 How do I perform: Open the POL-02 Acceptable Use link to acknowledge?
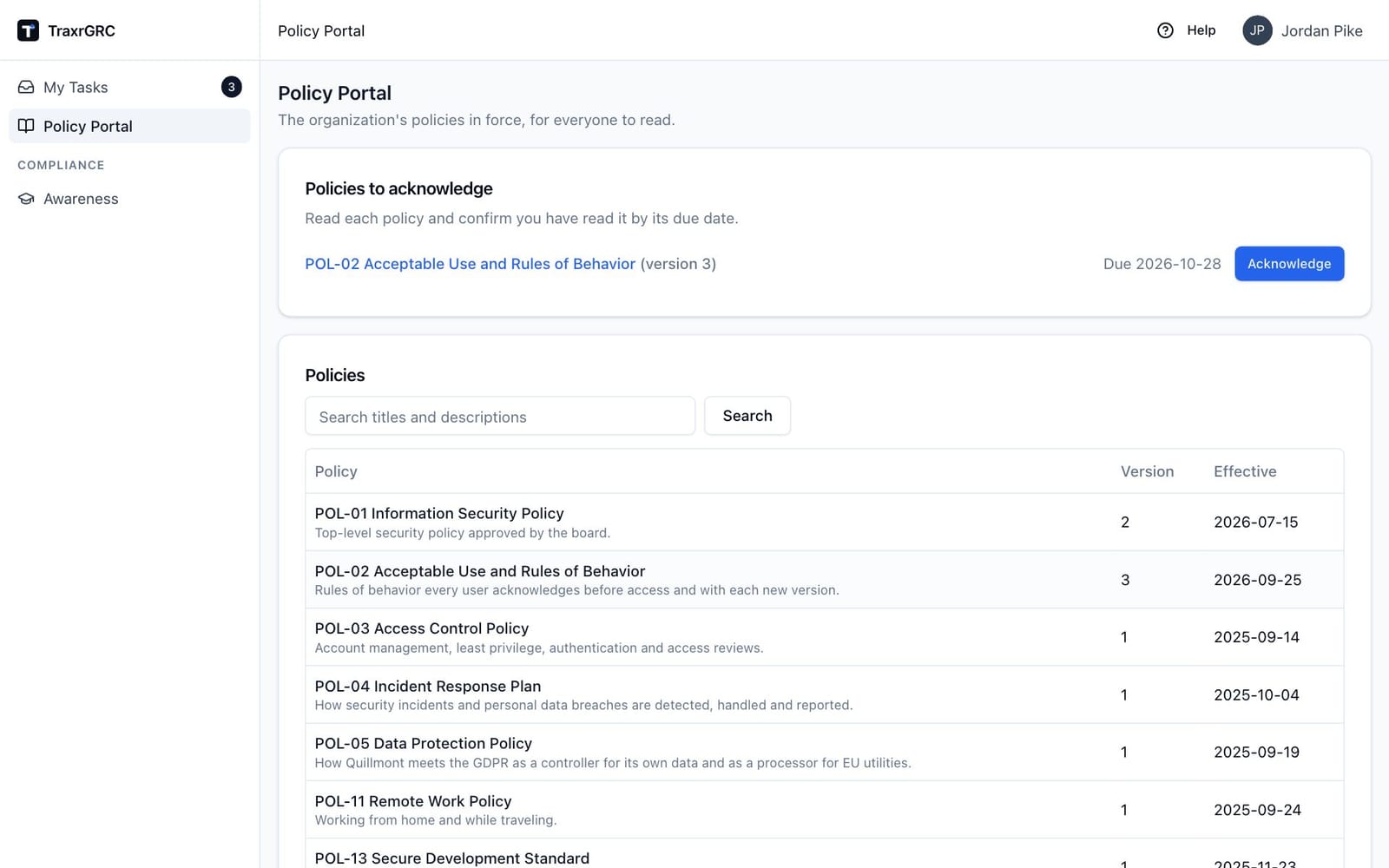pos(470,264)
